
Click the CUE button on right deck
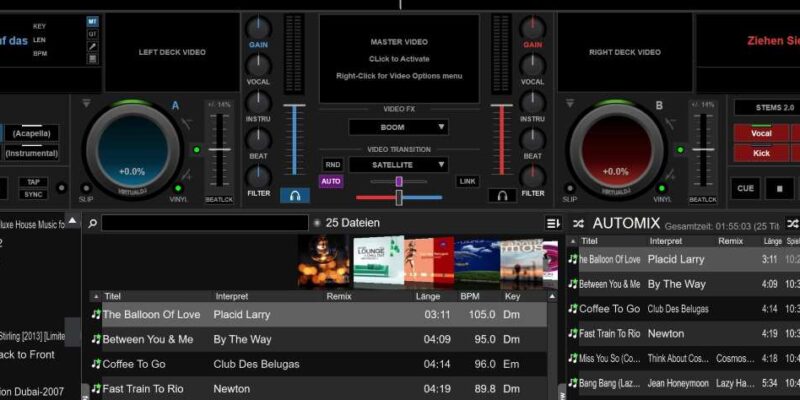click(x=745, y=188)
